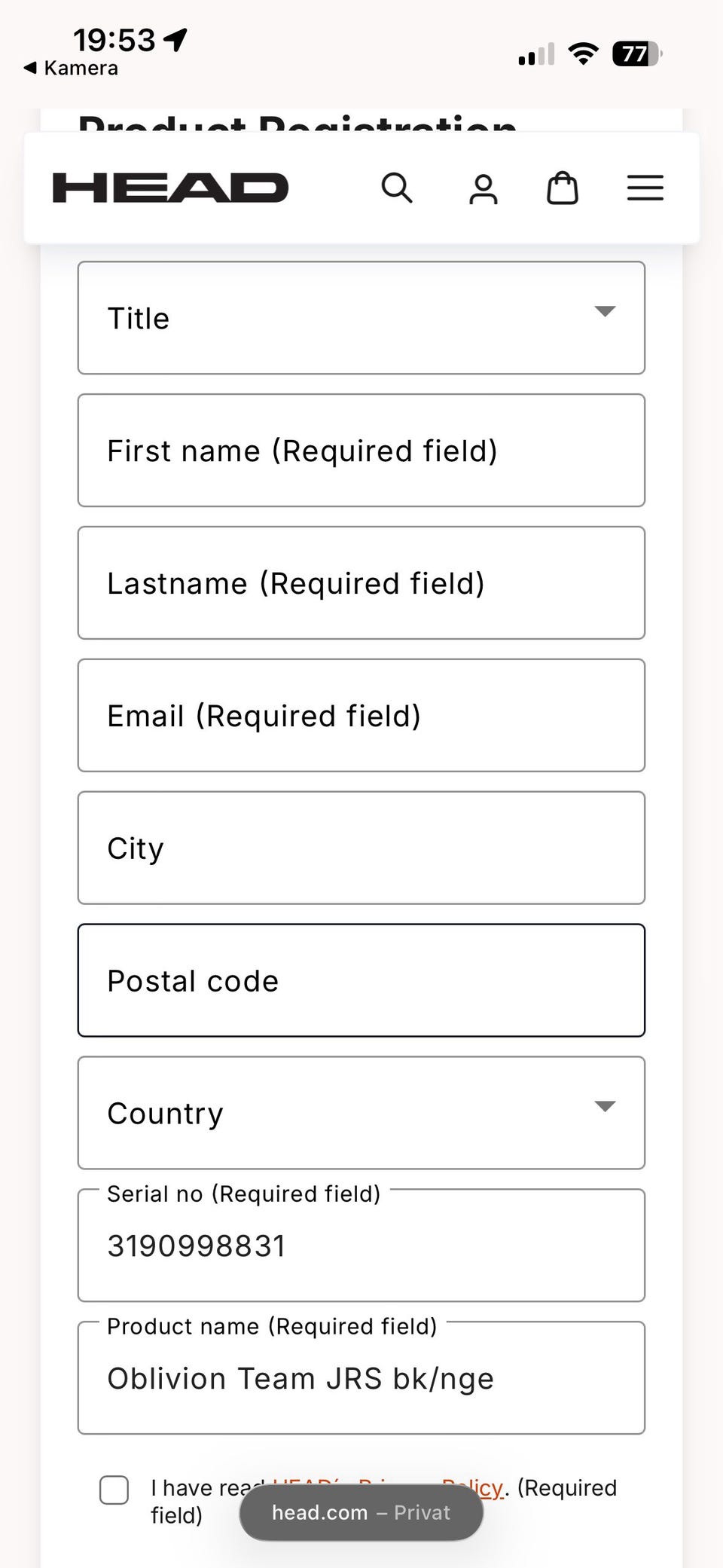Open the account profile icon

click(x=484, y=188)
